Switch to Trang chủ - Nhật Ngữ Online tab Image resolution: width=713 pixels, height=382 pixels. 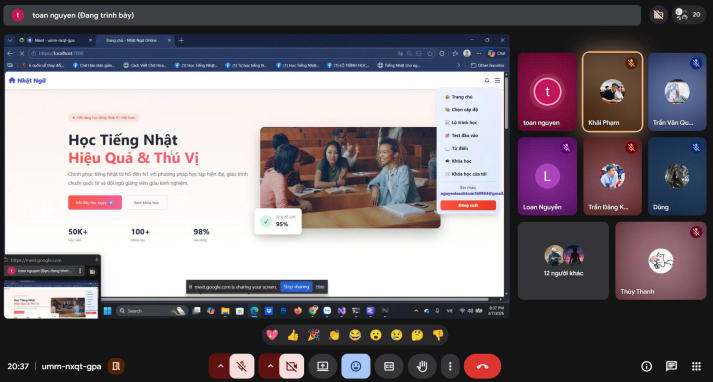click(x=135, y=40)
